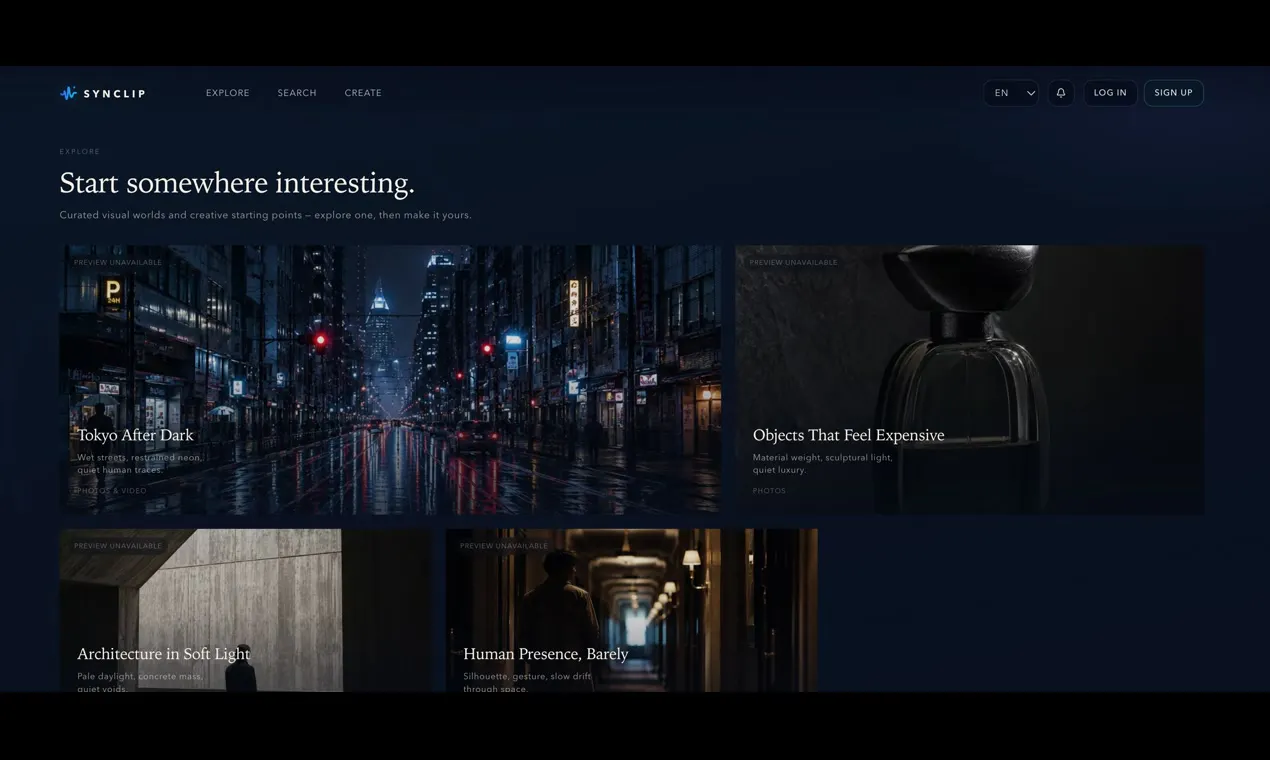The image size is (1270, 760).
Task: Open the Create menu item
Action: click(363, 93)
